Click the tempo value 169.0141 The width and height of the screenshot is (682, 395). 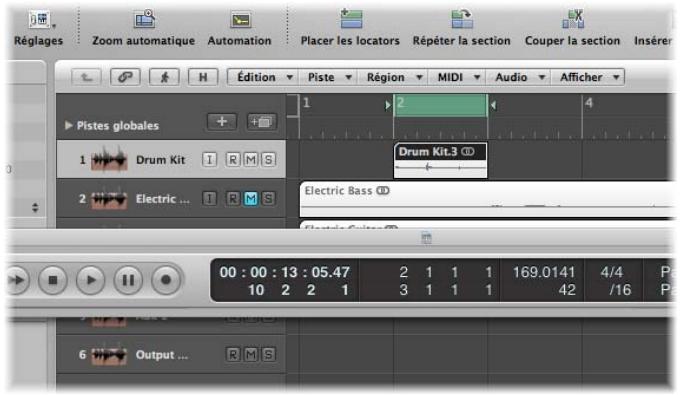point(544,272)
